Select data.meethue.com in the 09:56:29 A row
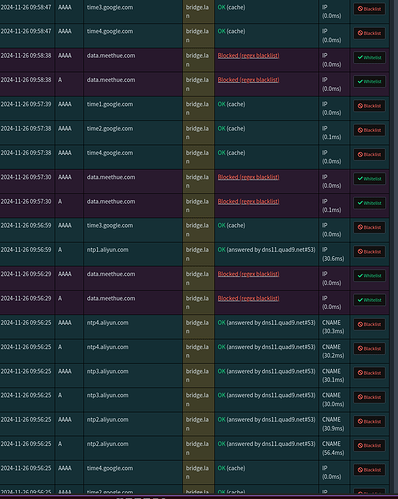Screen dimensions: 398x499 [x=111, y=298]
